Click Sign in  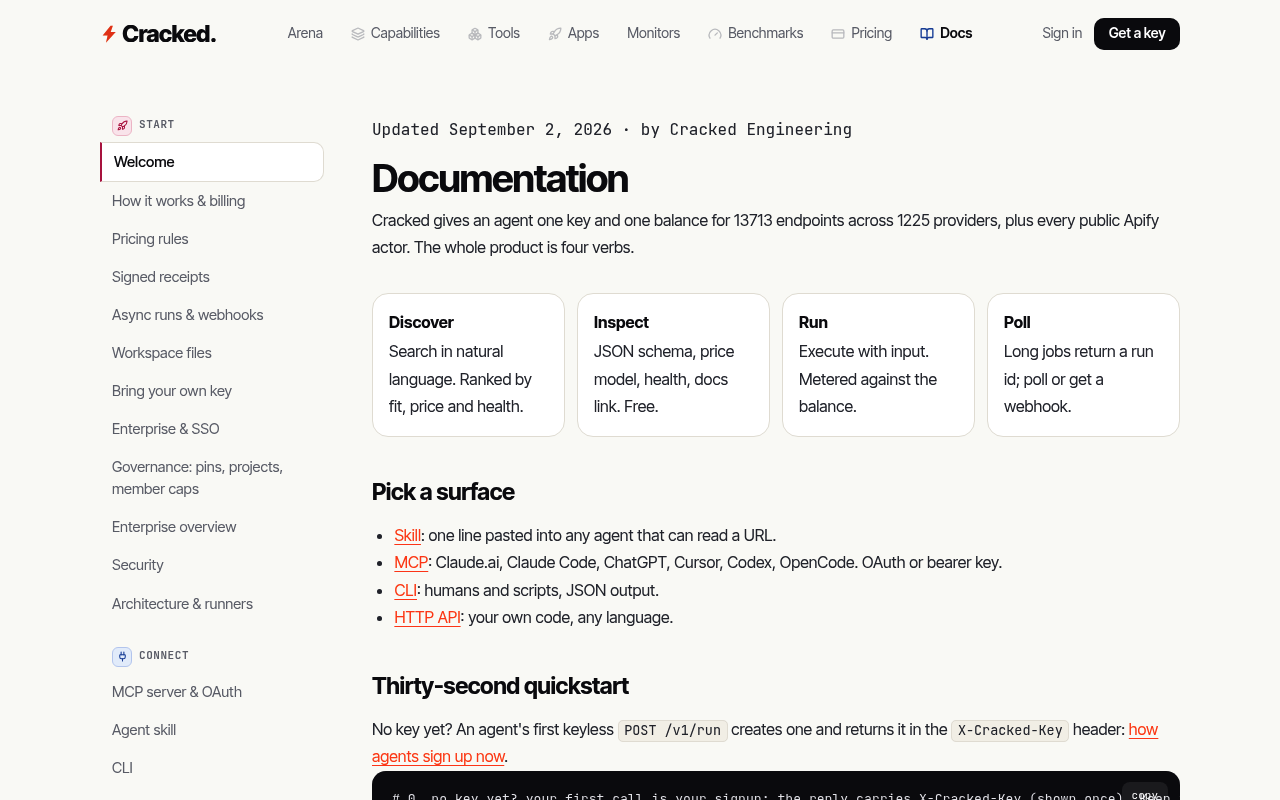click(1062, 33)
